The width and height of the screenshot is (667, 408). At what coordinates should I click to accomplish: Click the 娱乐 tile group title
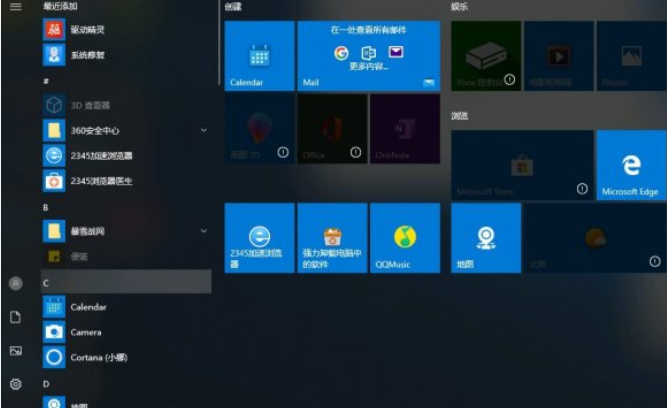pos(459,6)
